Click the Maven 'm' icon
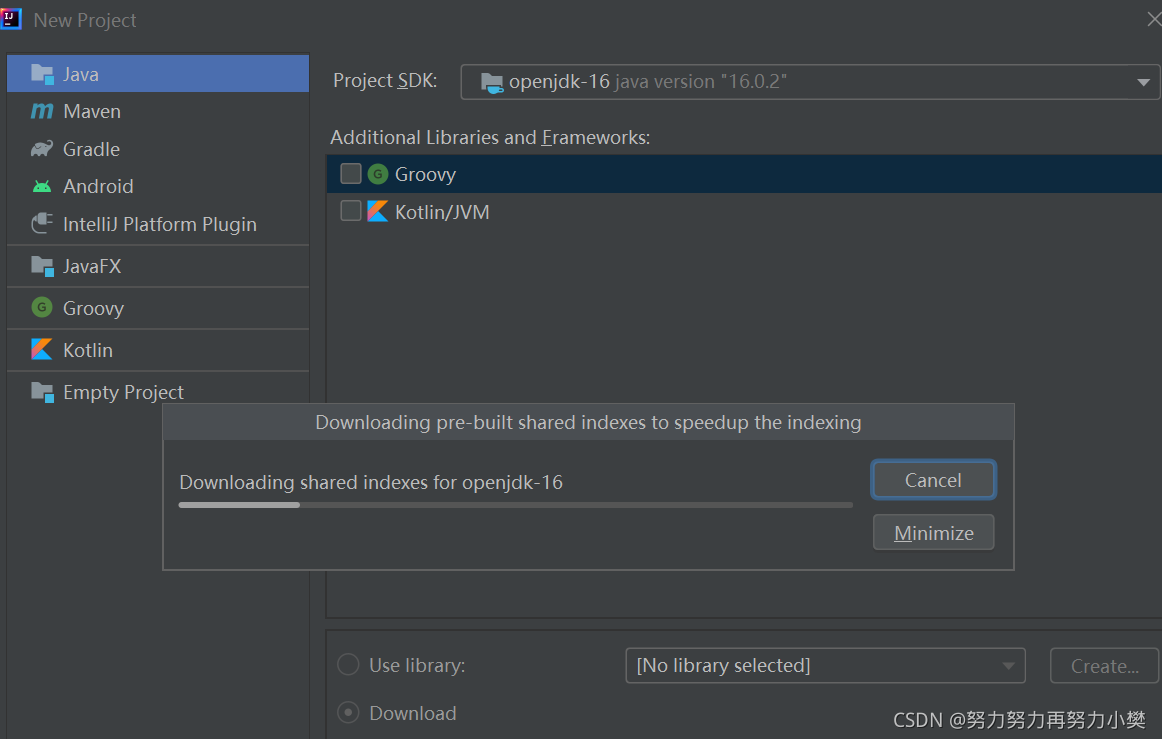 42,111
